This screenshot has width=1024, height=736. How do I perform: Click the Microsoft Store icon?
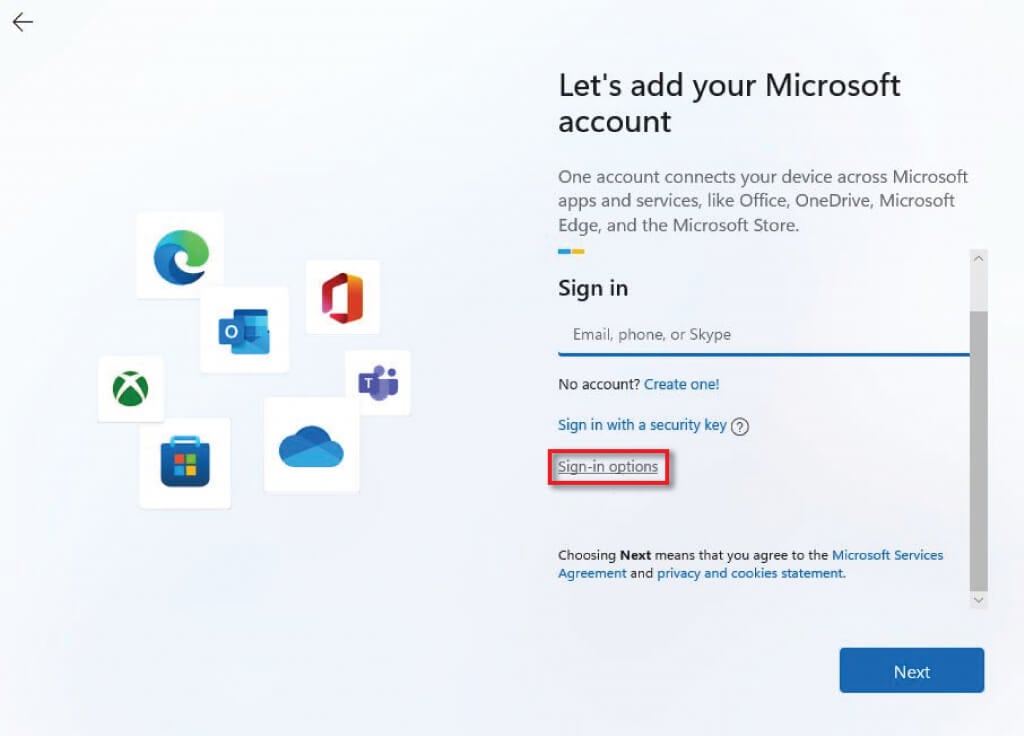185,464
